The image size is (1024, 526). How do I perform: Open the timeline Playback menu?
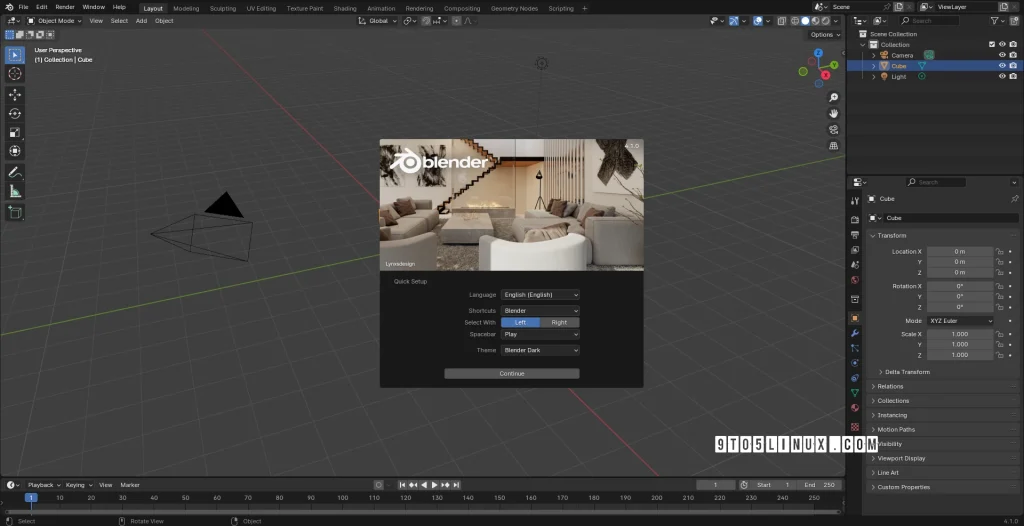tap(44, 485)
